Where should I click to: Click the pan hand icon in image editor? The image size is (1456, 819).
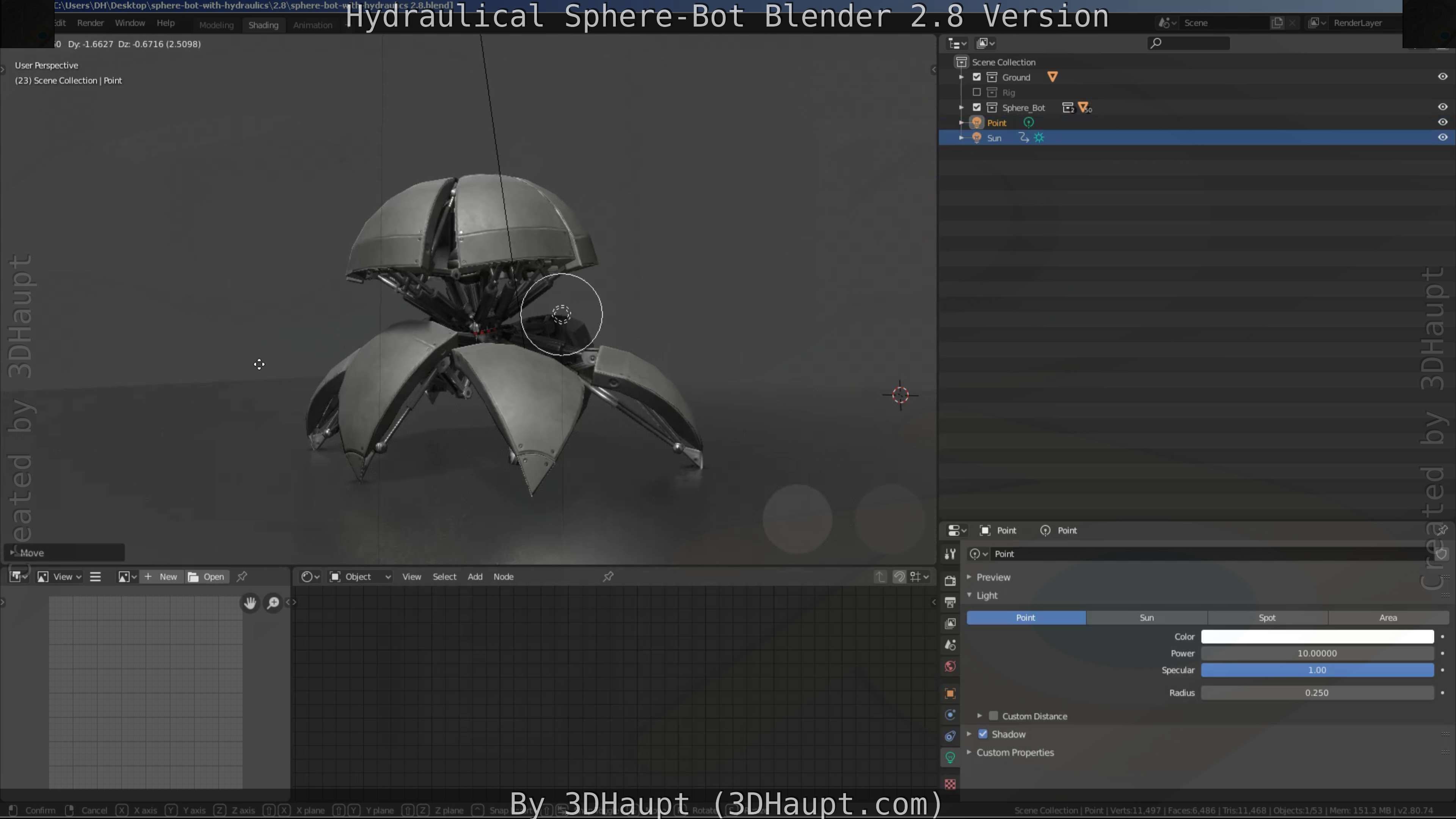point(250,603)
